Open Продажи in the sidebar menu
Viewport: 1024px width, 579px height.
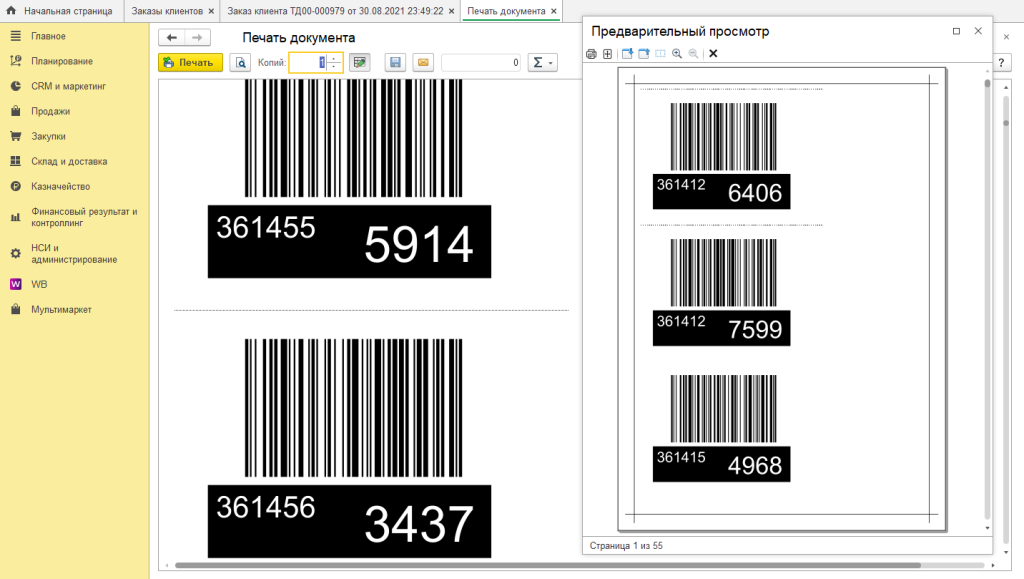coord(50,111)
